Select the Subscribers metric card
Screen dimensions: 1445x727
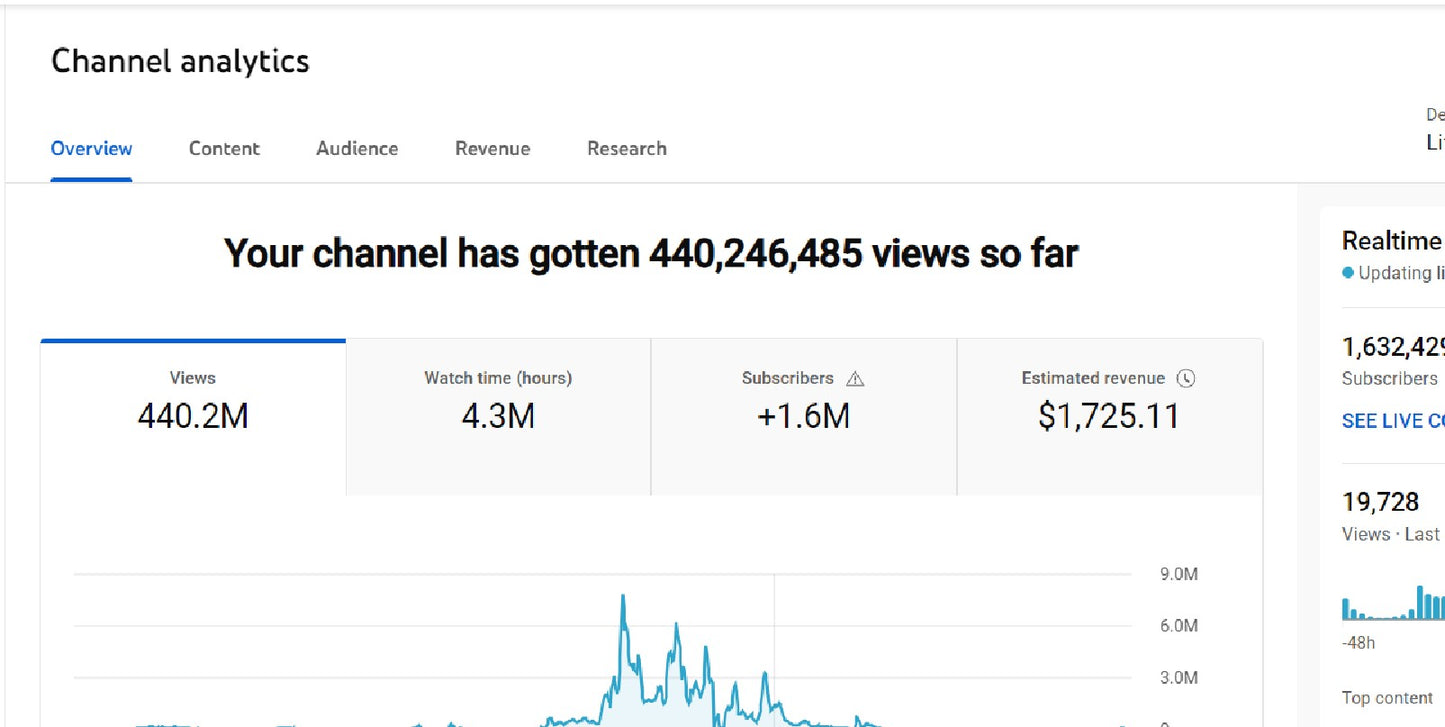803,415
